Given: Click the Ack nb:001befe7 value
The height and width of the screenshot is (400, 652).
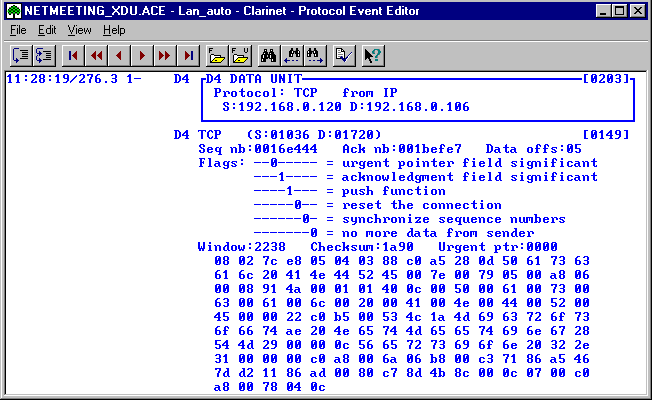Looking at the screenshot, I should coord(402,149).
